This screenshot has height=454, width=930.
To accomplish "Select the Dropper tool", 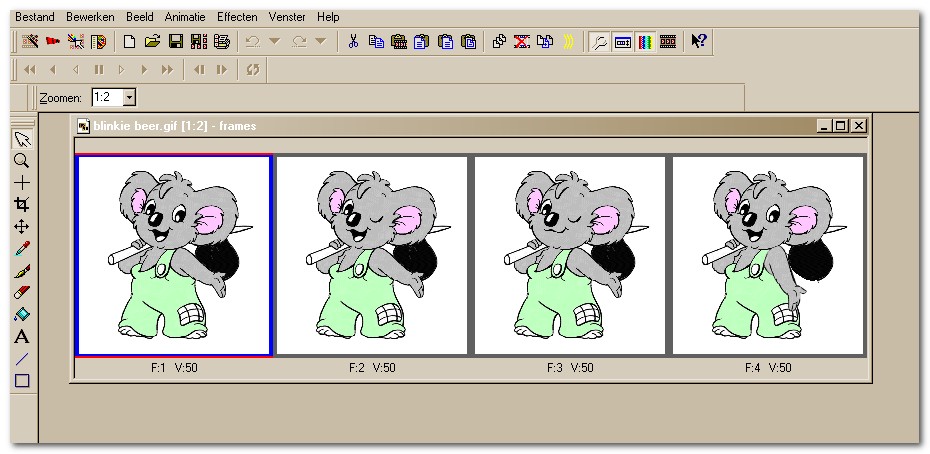I will (x=22, y=249).
